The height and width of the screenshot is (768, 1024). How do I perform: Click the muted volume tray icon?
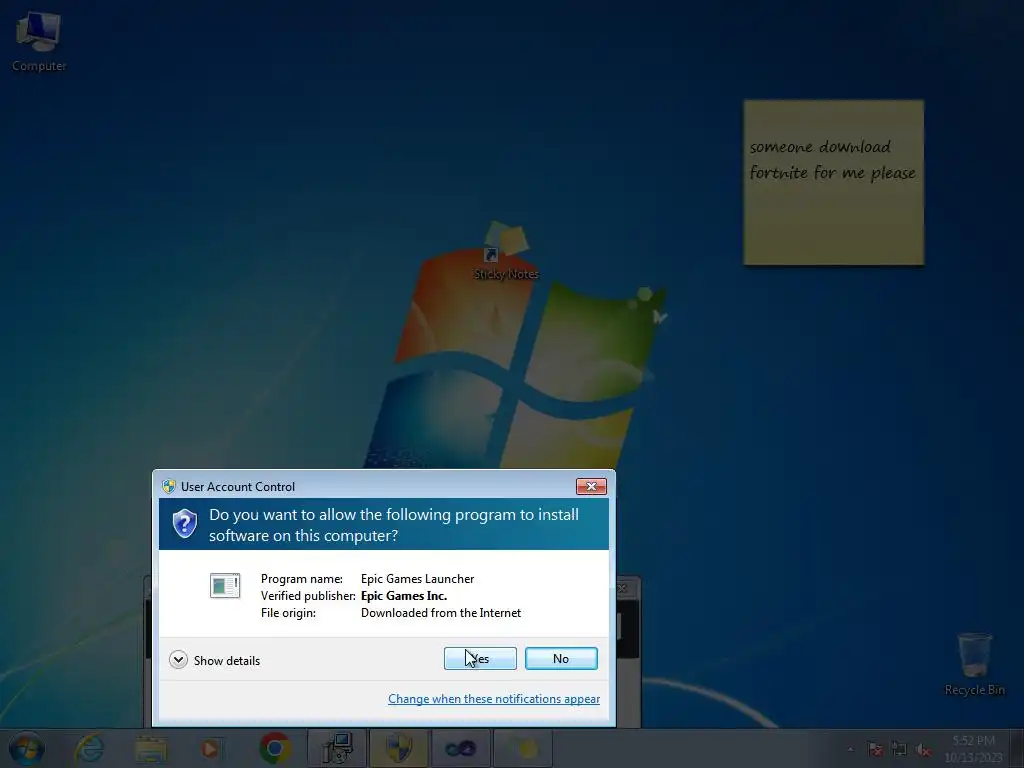pyautogui.click(x=923, y=749)
